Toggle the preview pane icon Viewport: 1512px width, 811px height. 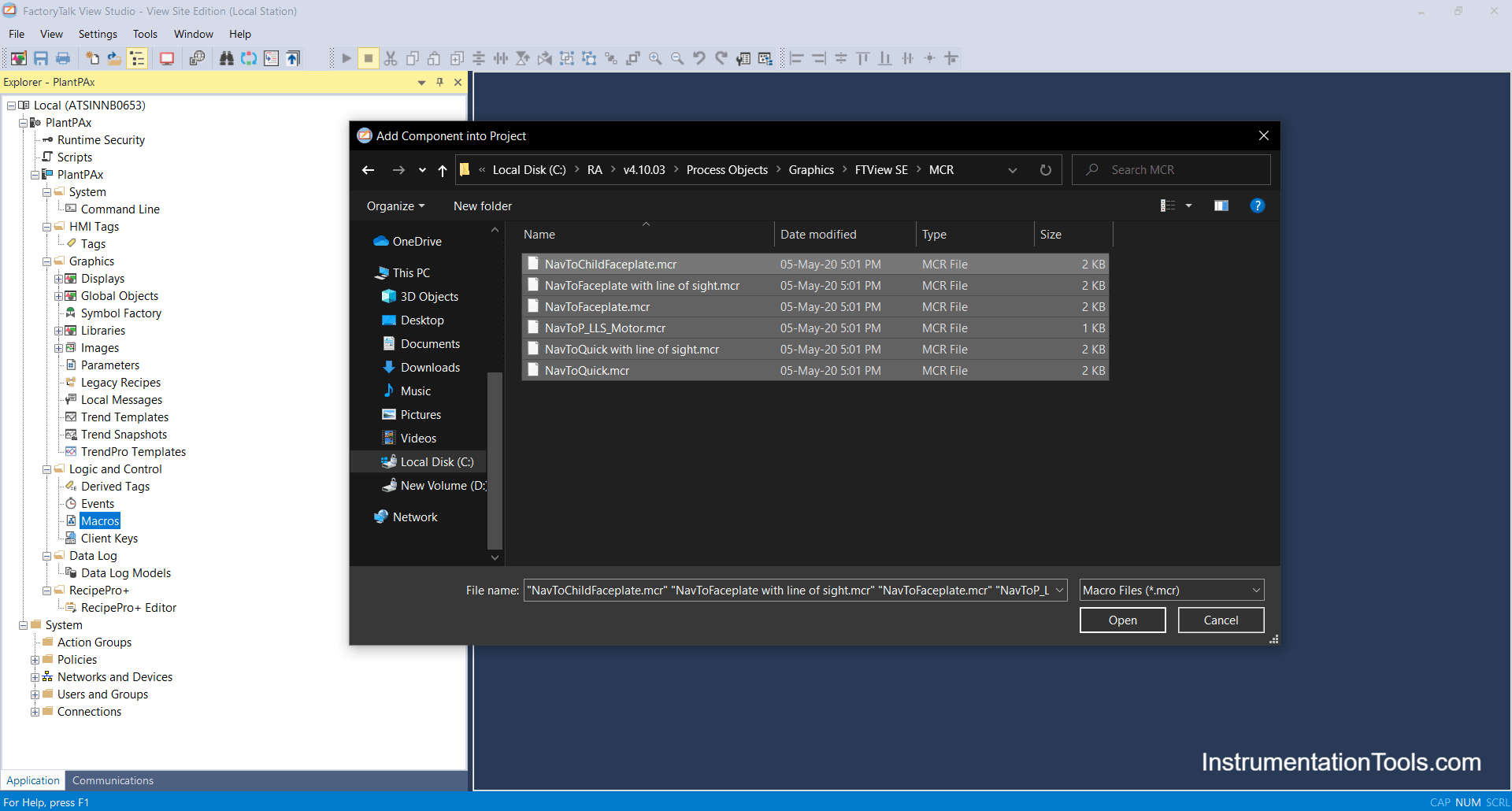click(1221, 206)
